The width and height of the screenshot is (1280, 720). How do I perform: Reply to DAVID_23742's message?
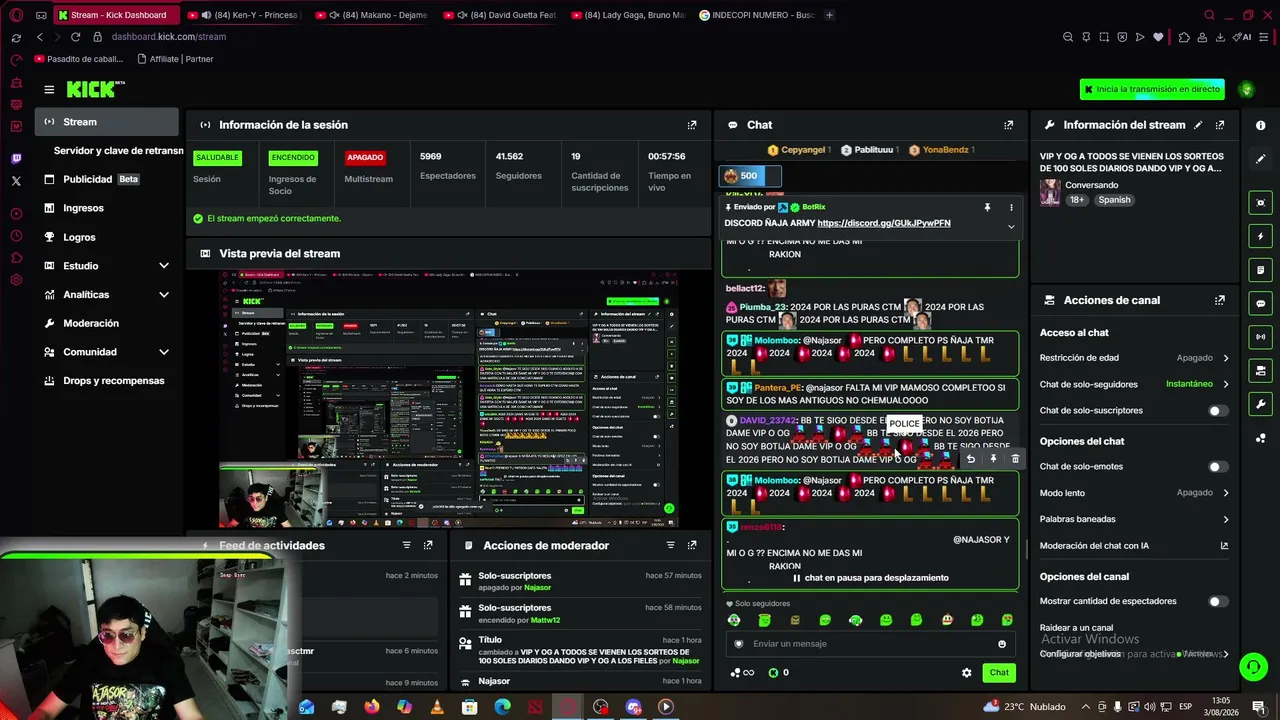970,459
